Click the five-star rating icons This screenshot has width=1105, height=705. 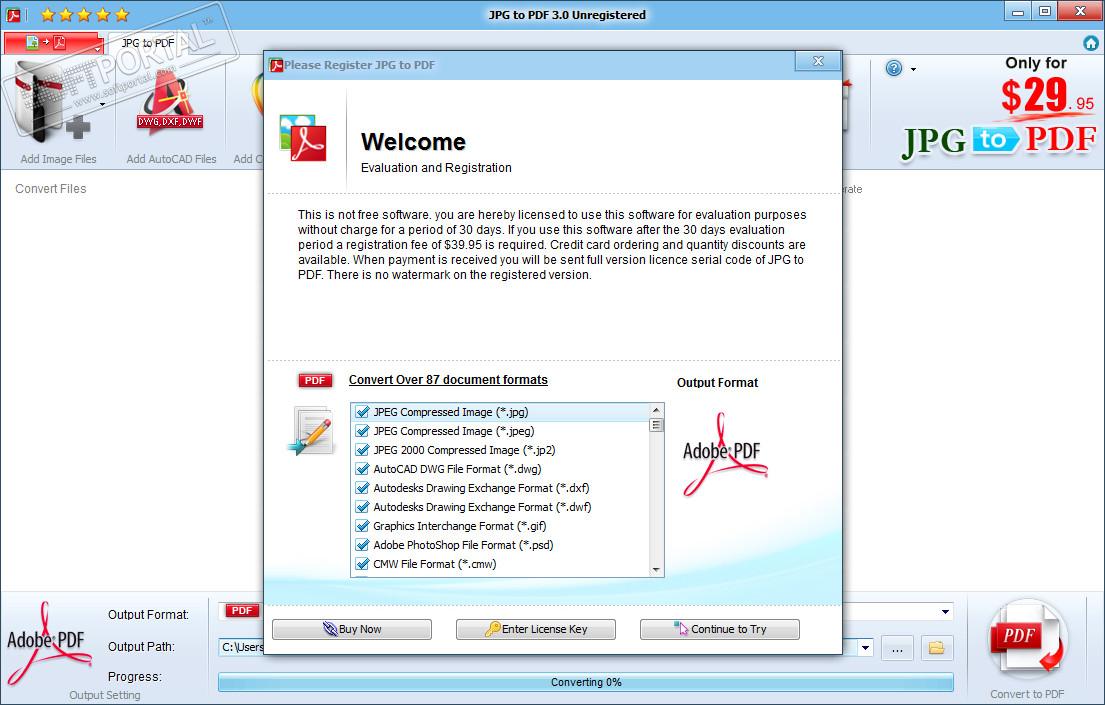tap(85, 14)
